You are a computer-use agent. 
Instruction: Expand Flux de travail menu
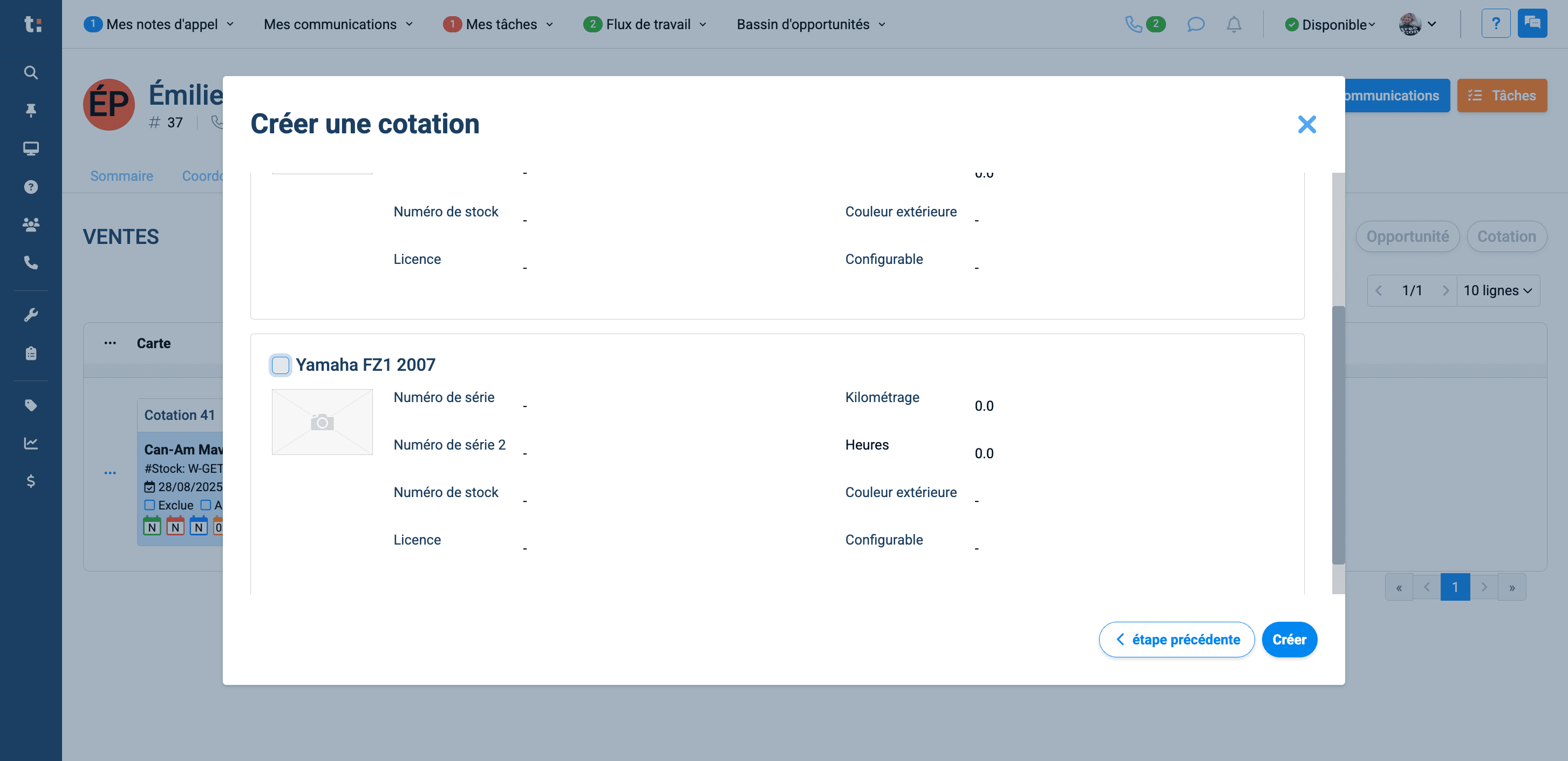click(x=645, y=24)
